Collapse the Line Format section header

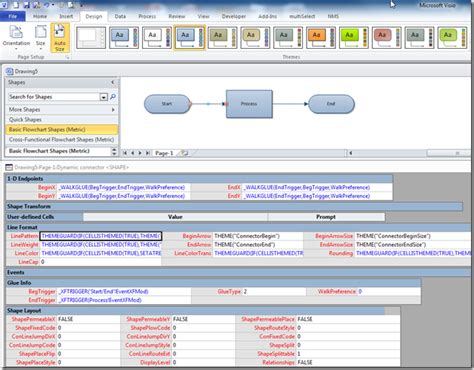click(238, 227)
